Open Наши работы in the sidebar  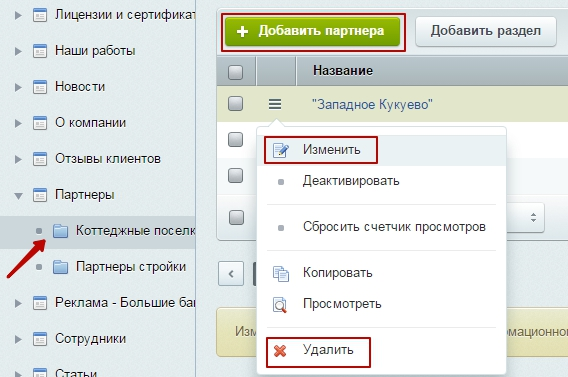pos(95,51)
